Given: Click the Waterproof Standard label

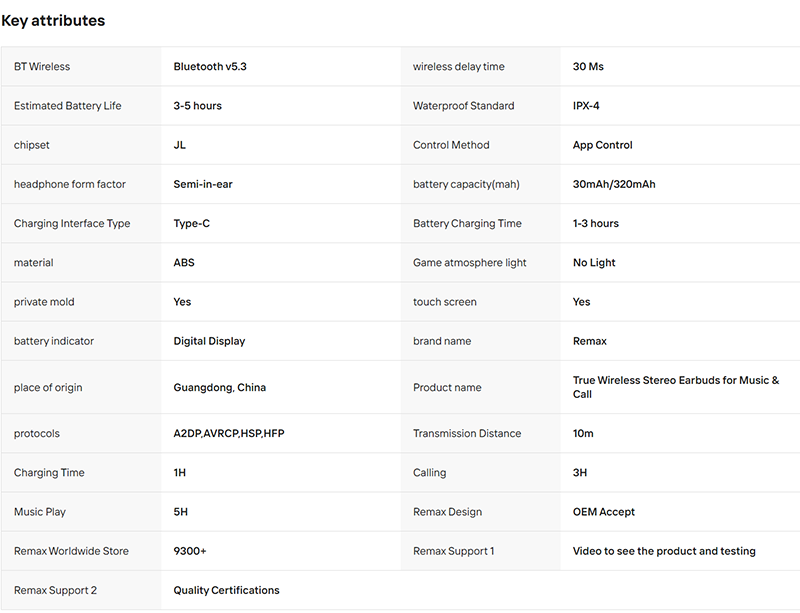Looking at the screenshot, I should point(463,106).
